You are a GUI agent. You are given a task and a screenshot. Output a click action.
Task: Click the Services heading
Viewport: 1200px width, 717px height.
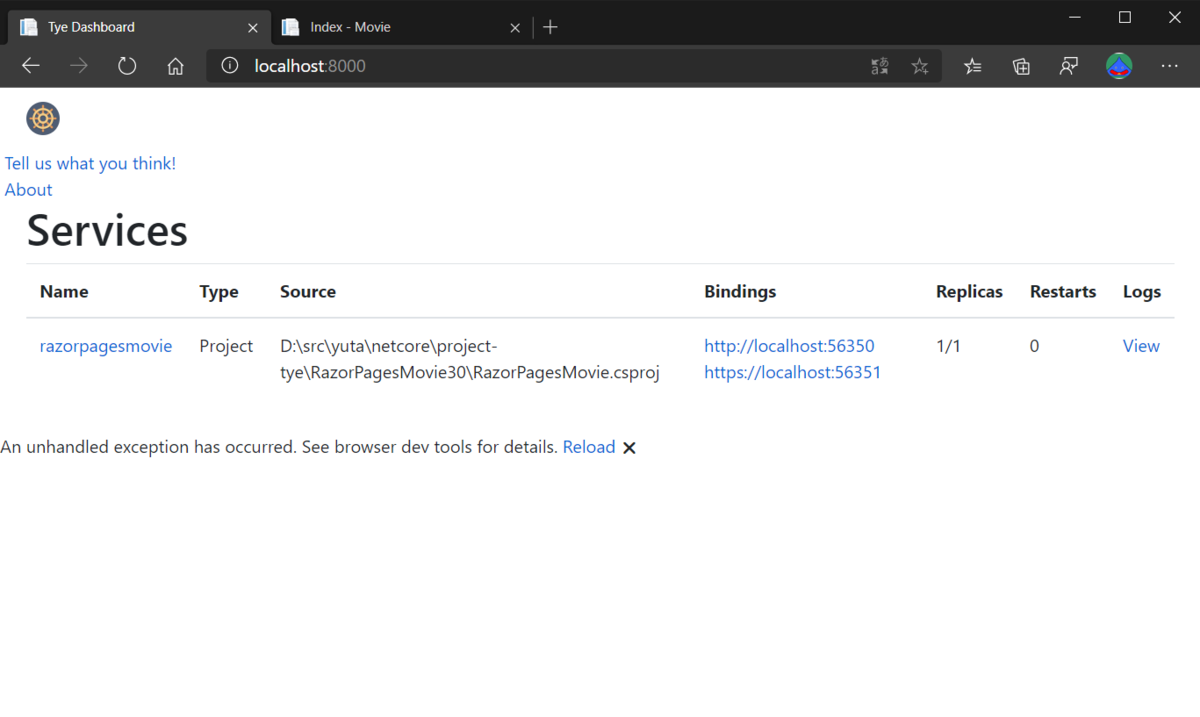pos(107,230)
